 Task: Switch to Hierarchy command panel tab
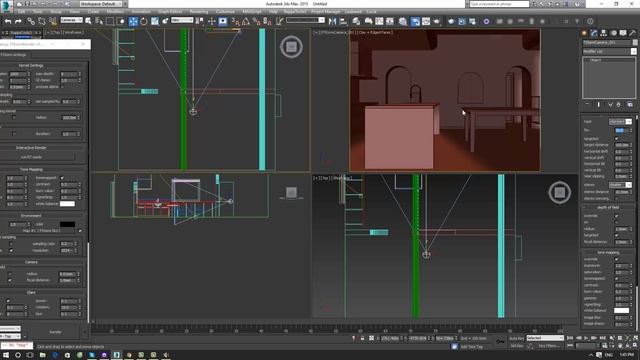[x=604, y=33]
